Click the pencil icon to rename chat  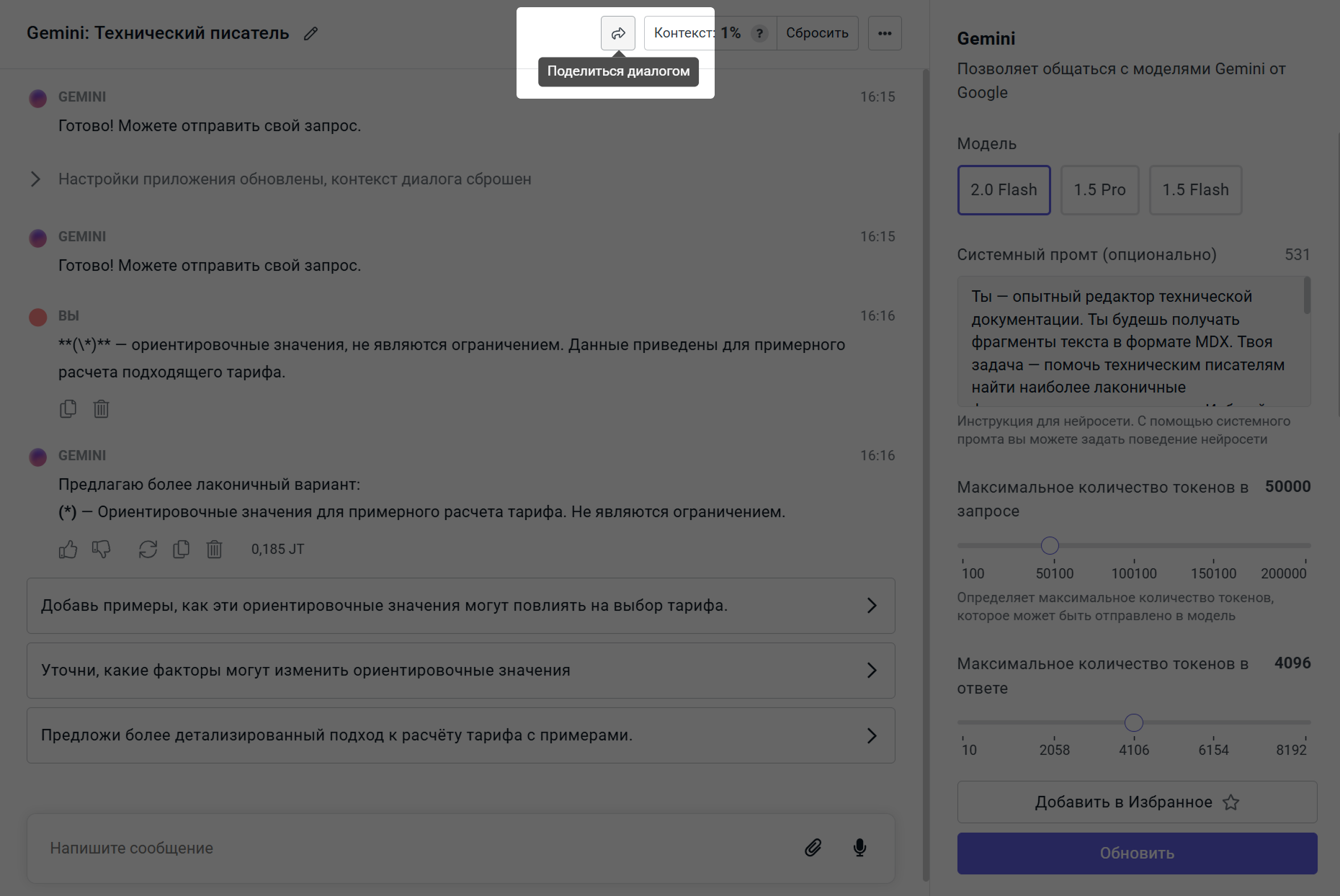(x=311, y=34)
